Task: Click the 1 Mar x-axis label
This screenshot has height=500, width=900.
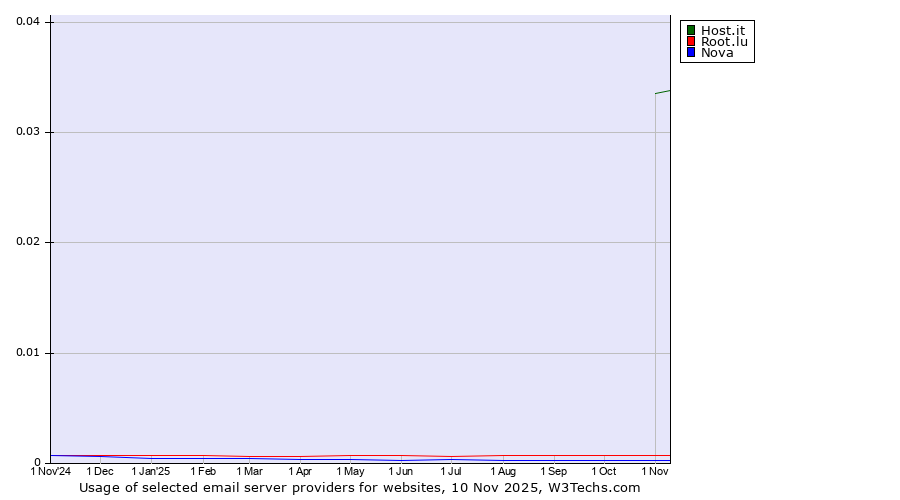Action: pyautogui.click(x=249, y=471)
